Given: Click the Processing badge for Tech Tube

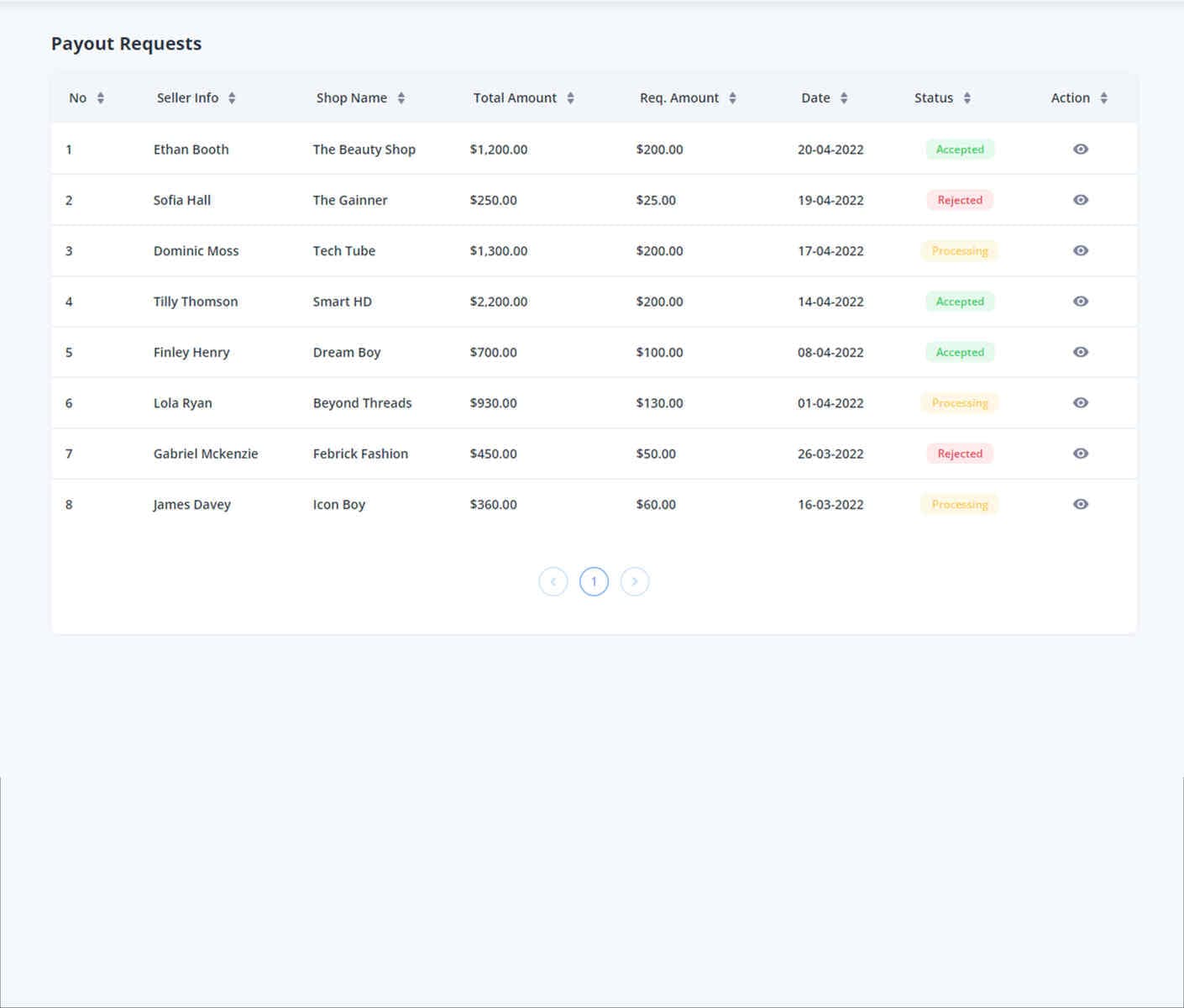Looking at the screenshot, I should pyautogui.click(x=959, y=250).
